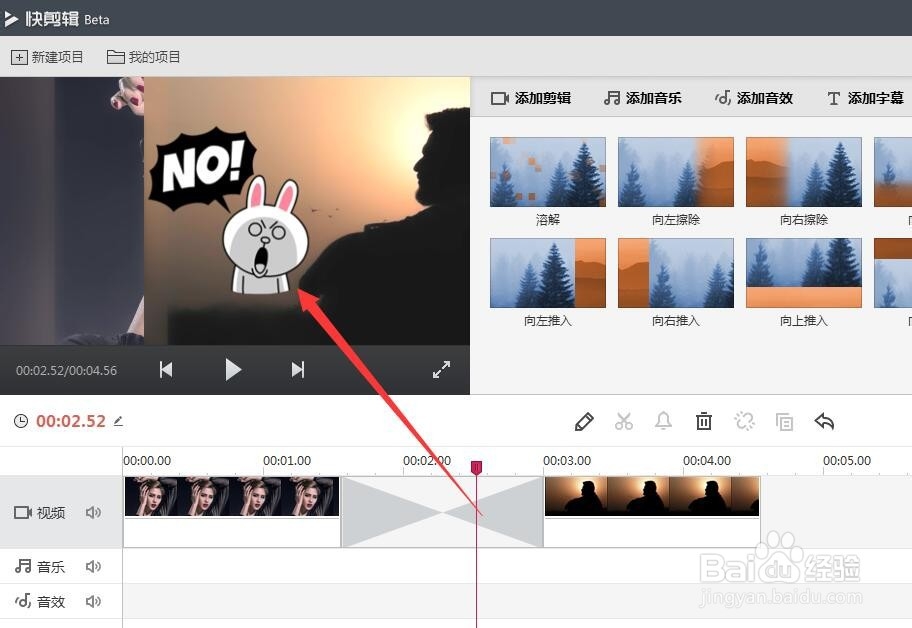This screenshot has height=628, width=912.
Task: Select the transition block between clips
Action: 443,512
